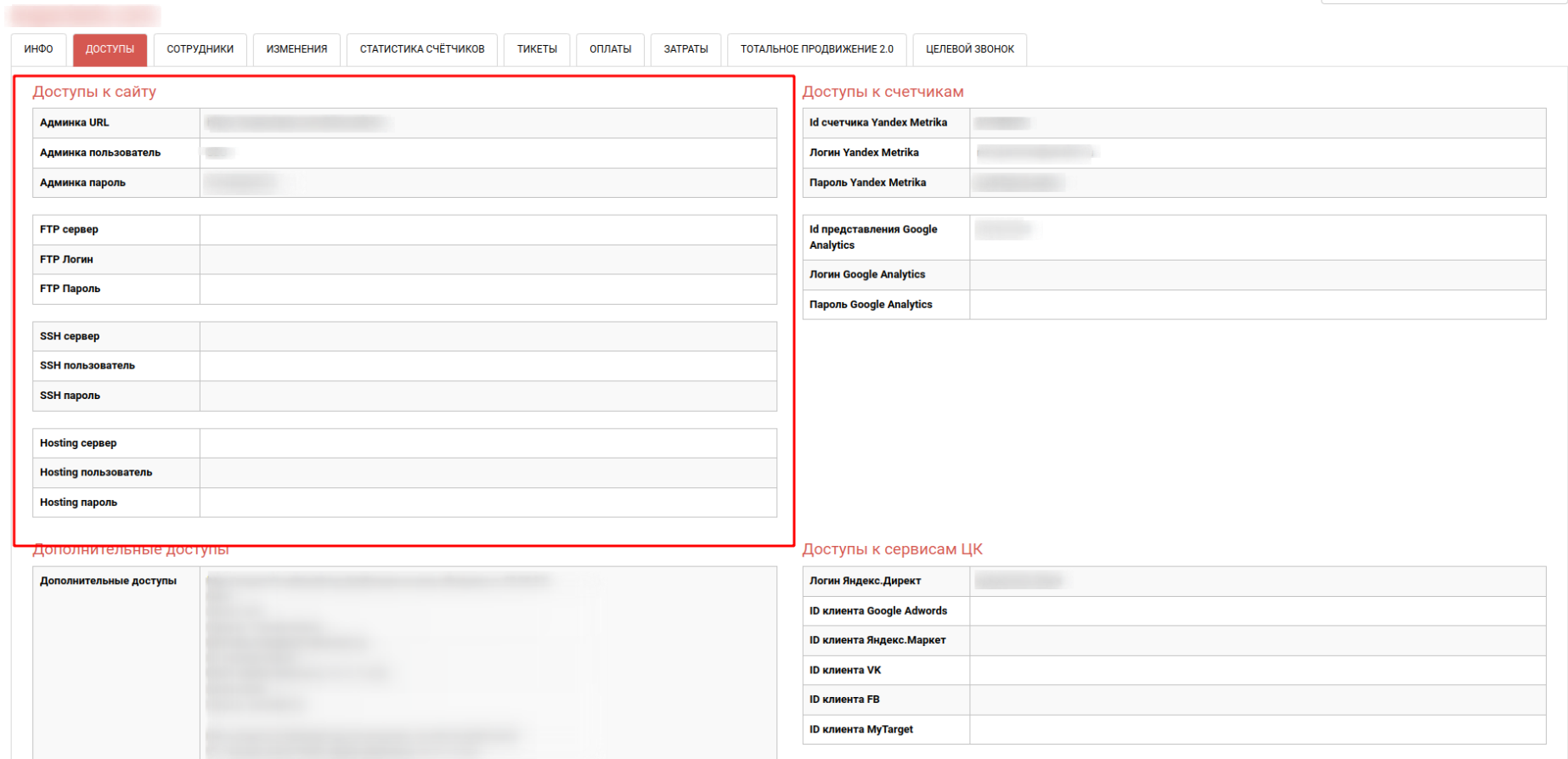Click the empty Hosting пароль value cell
Screen dimensions: 1568x759
coord(488,503)
